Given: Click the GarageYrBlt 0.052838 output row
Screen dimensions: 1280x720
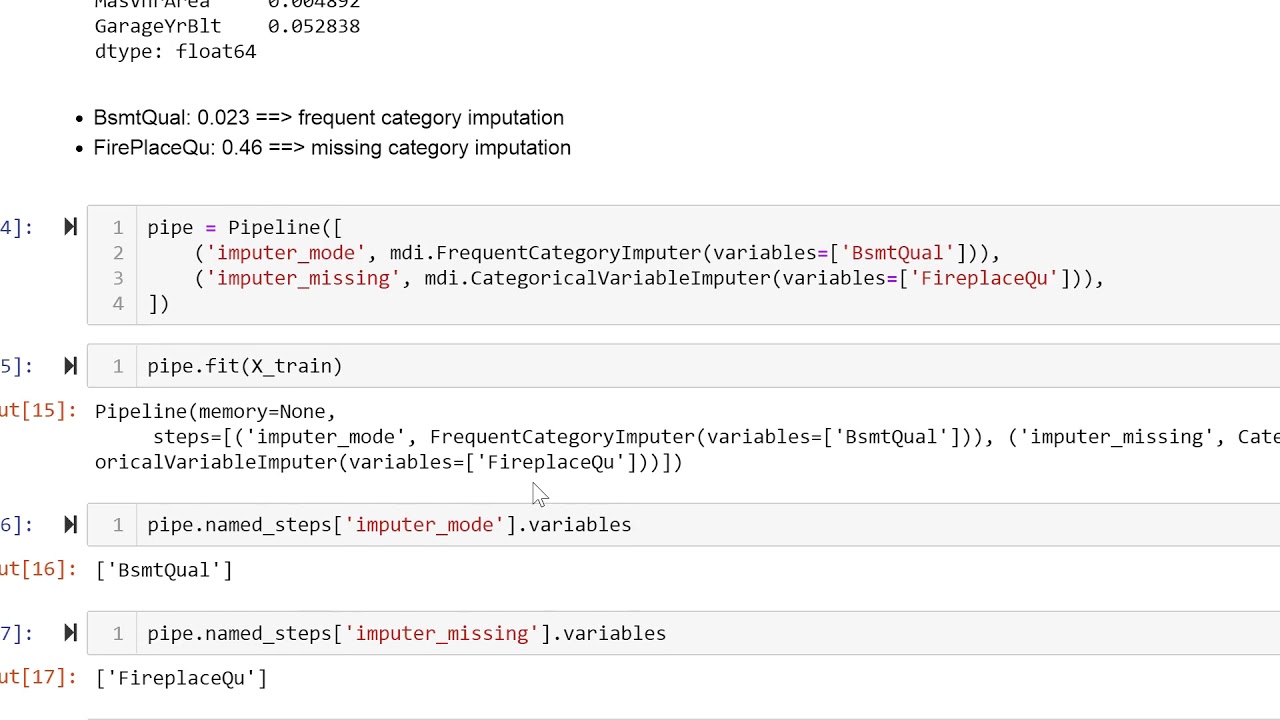Looking at the screenshot, I should (x=227, y=27).
